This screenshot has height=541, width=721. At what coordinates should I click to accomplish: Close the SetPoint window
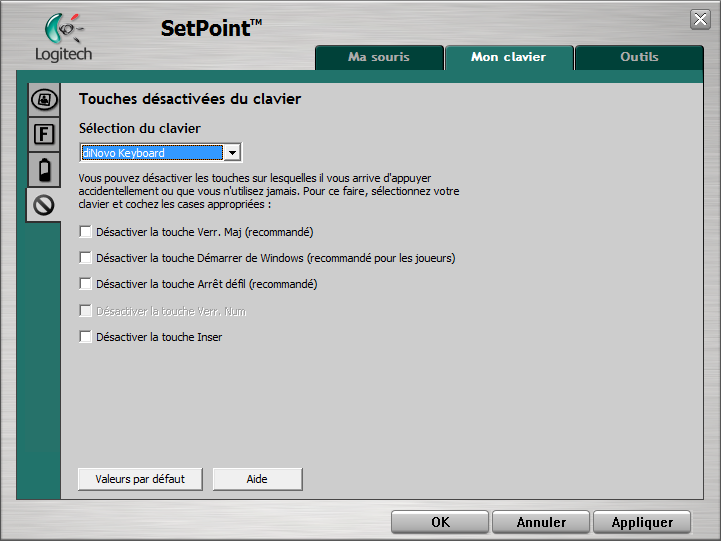coord(700,19)
